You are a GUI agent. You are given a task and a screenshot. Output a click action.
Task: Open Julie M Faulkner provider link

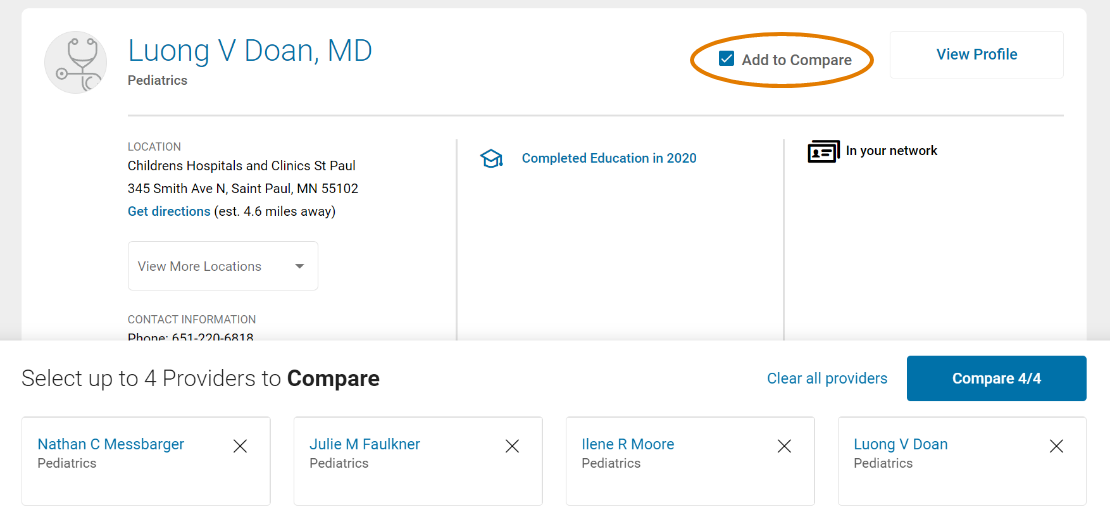pos(365,444)
